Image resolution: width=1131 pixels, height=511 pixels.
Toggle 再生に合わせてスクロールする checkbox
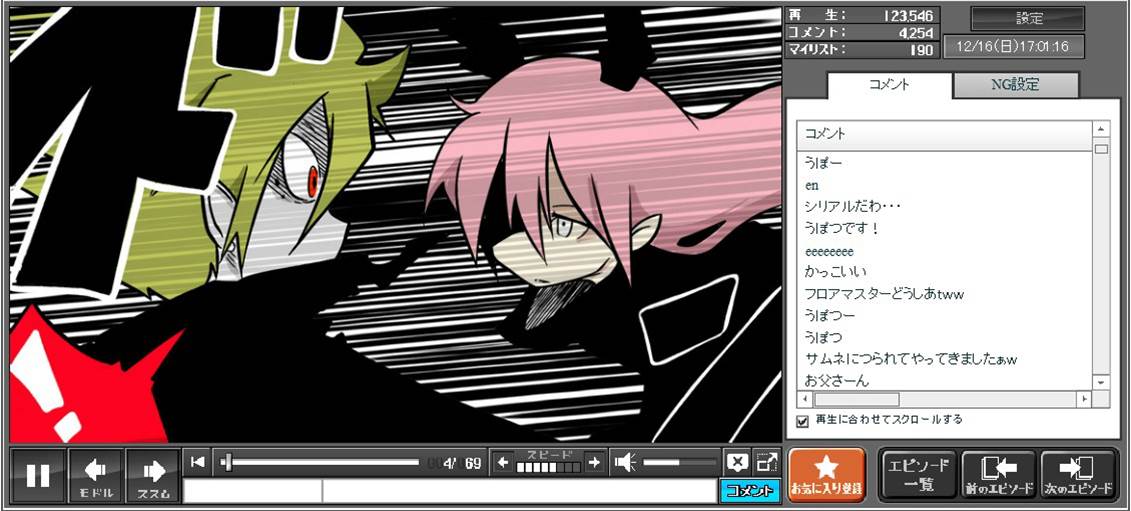802,421
